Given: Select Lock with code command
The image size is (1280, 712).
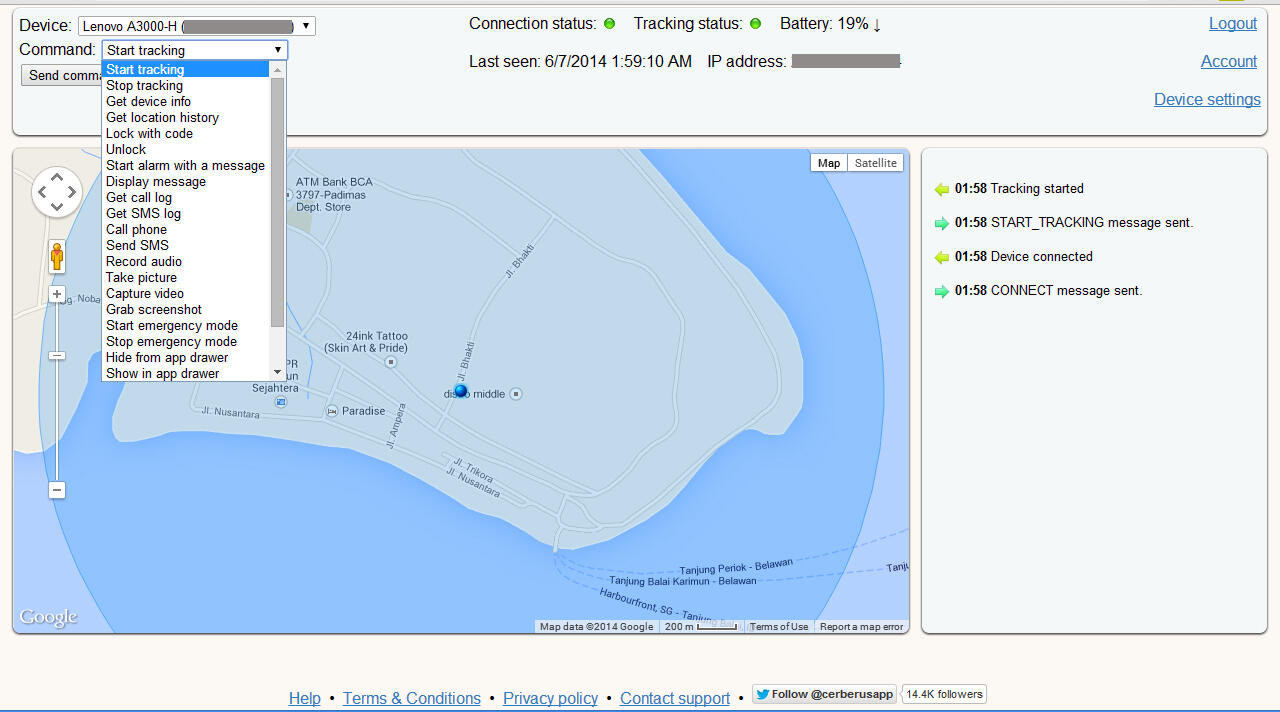Looking at the screenshot, I should pyautogui.click(x=186, y=133).
